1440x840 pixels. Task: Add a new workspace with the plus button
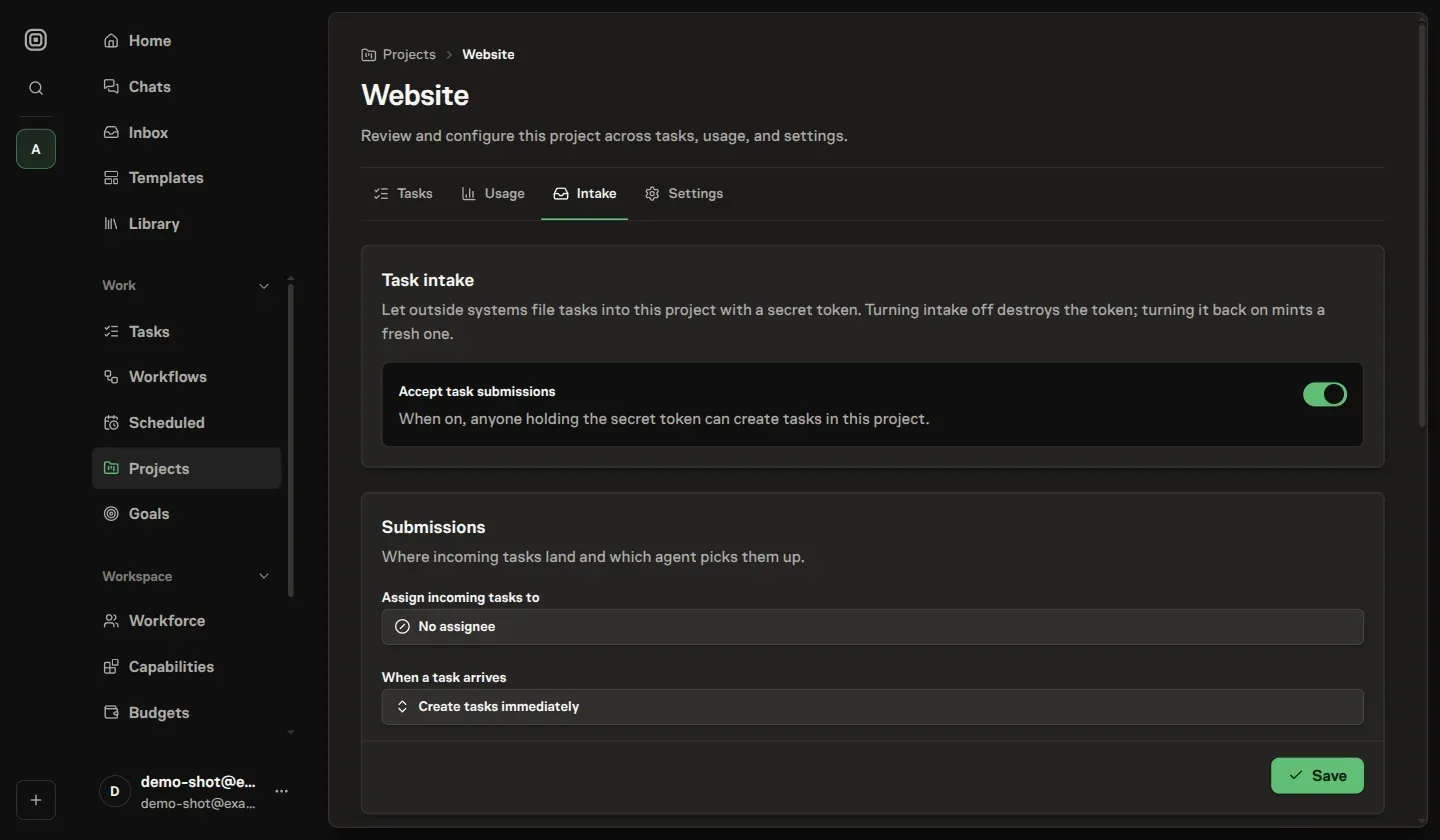36,800
